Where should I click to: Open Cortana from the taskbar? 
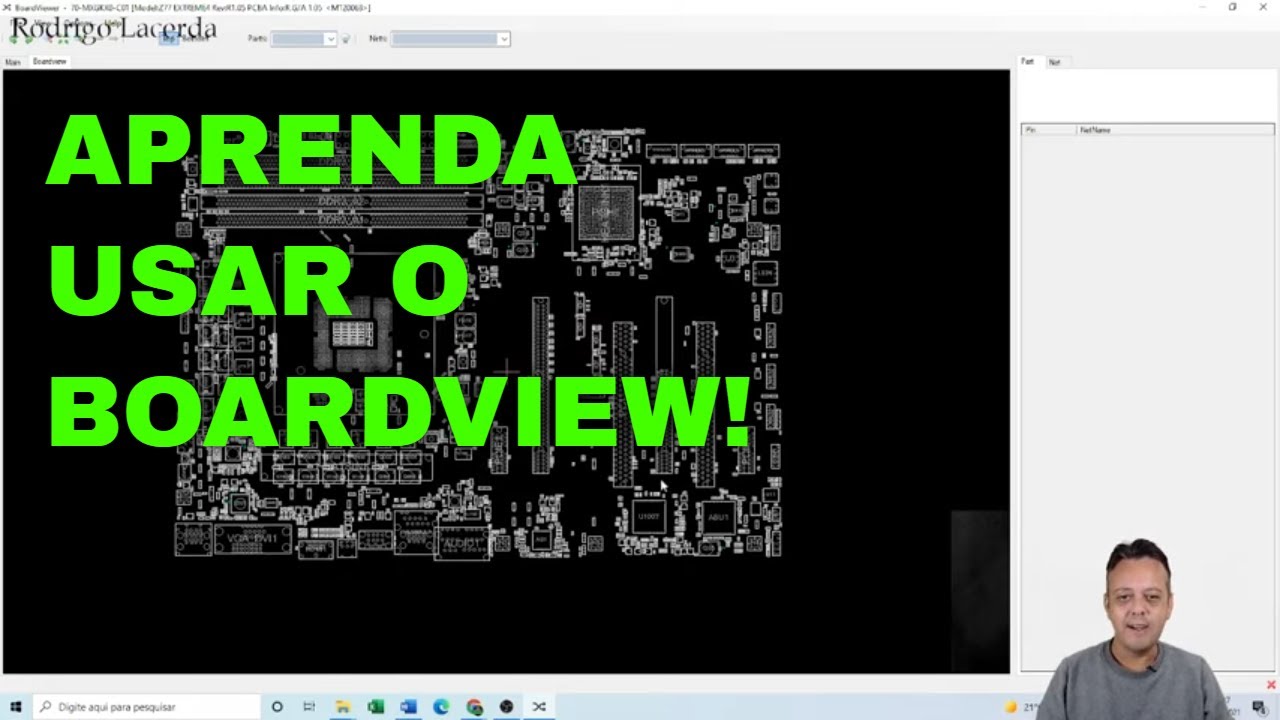point(277,707)
